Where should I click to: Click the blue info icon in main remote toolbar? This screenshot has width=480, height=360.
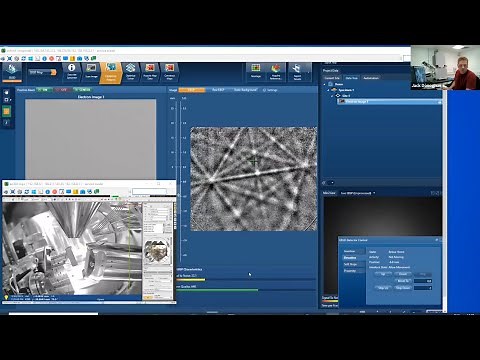(44, 58)
